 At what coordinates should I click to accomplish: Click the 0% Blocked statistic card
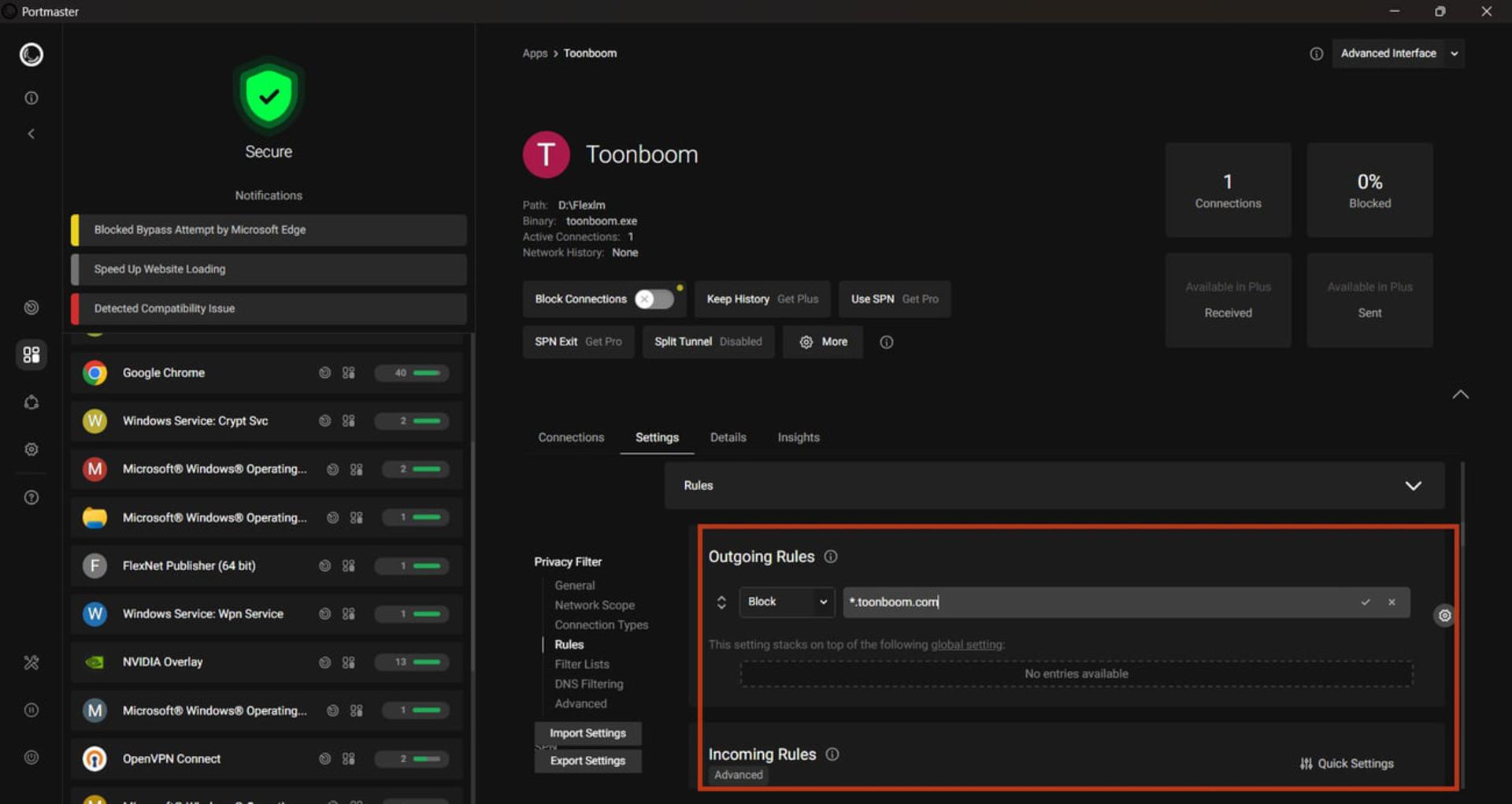point(1369,191)
